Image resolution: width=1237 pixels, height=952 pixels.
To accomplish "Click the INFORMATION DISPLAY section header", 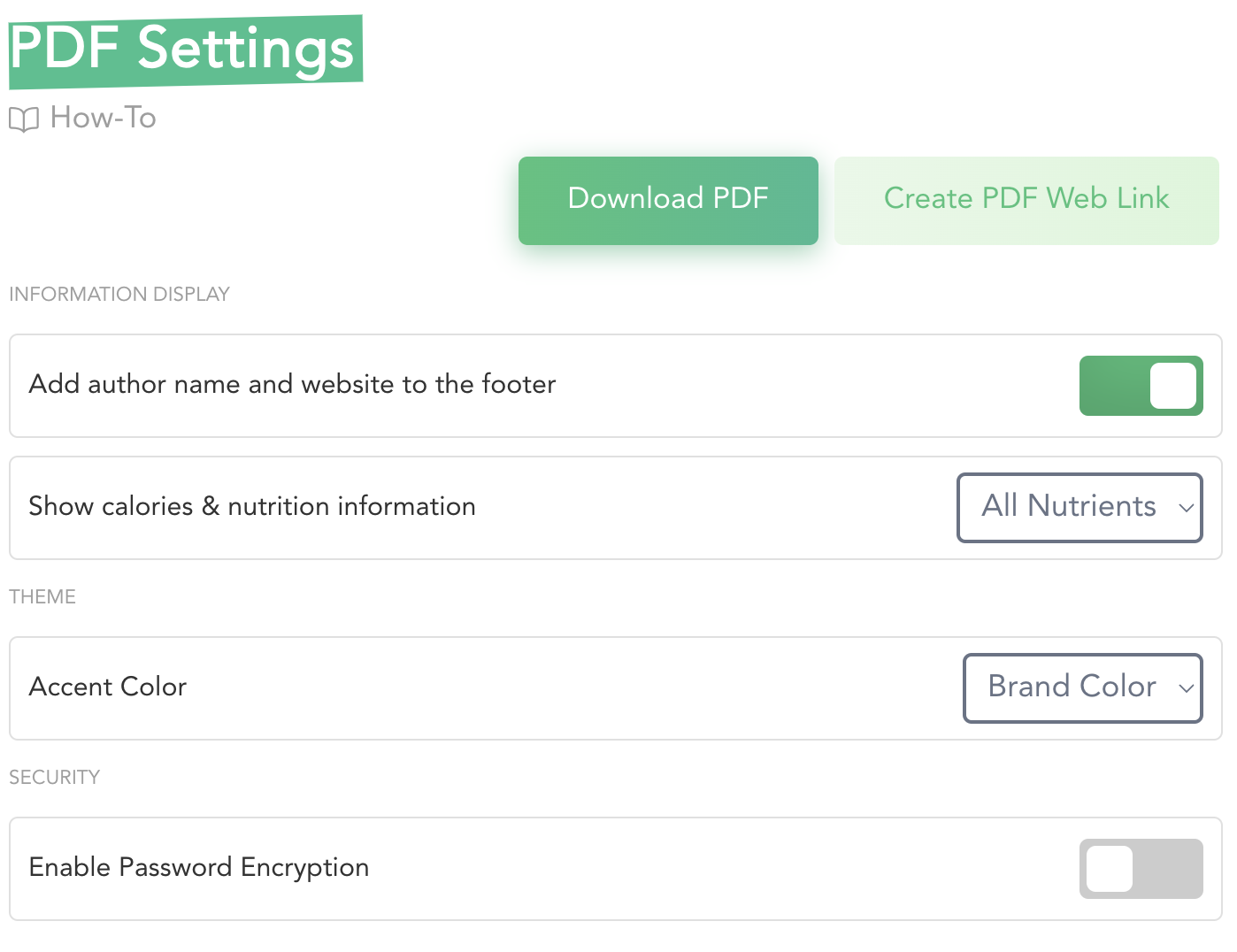I will pos(119,295).
